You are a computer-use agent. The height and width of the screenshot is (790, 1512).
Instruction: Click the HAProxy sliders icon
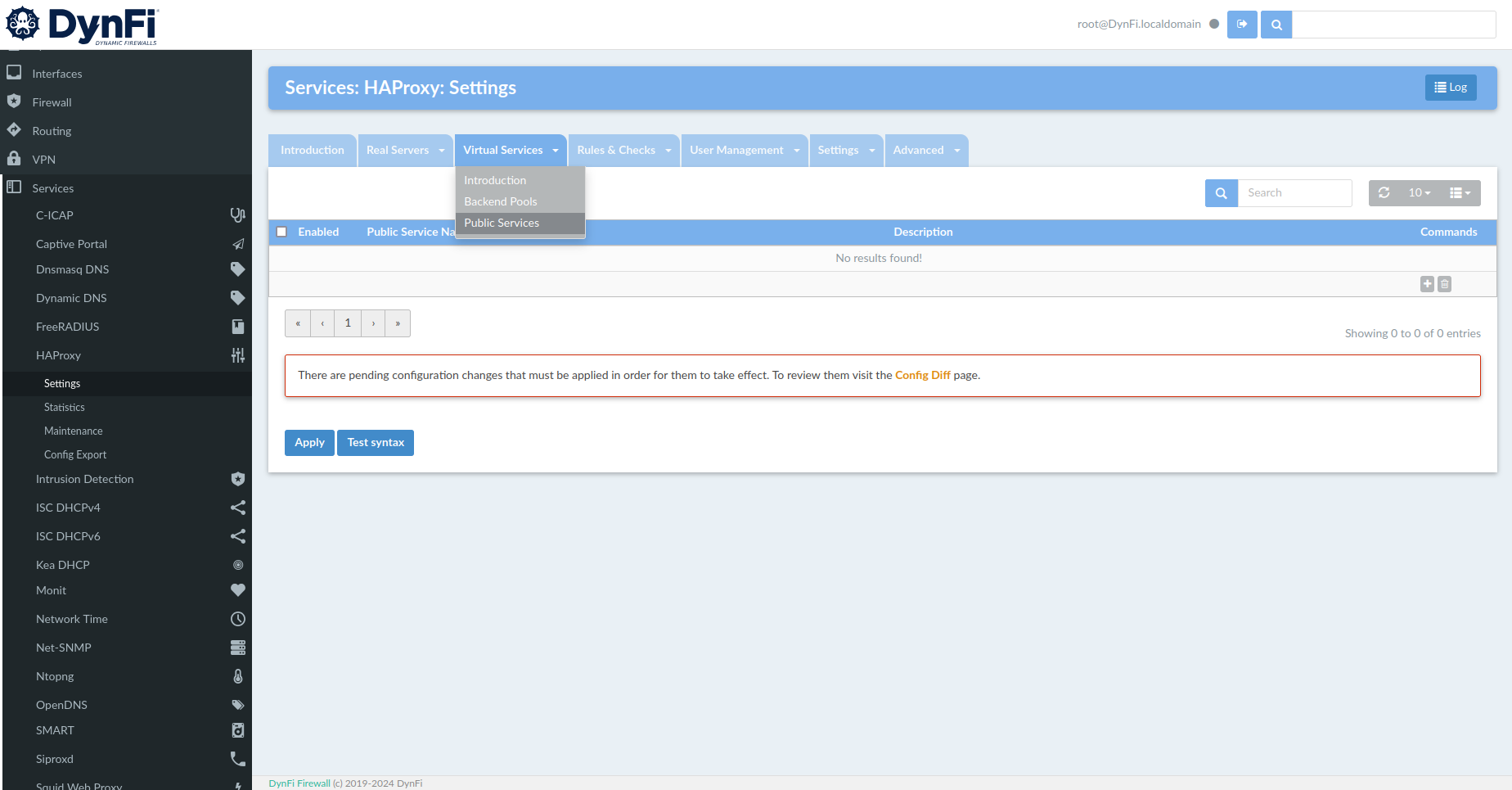[237, 355]
